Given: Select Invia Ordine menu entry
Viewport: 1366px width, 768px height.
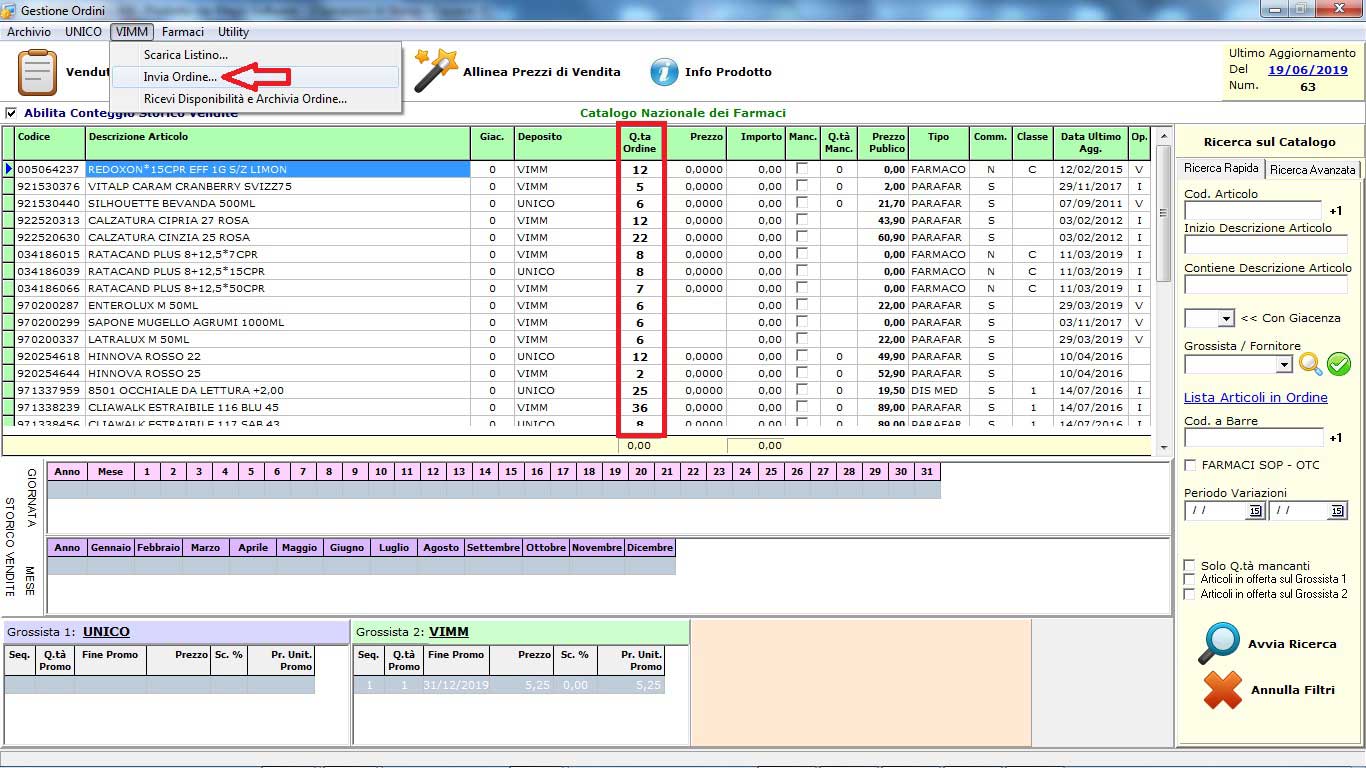Looking at the screenshot, I should [x=256, y=77].
